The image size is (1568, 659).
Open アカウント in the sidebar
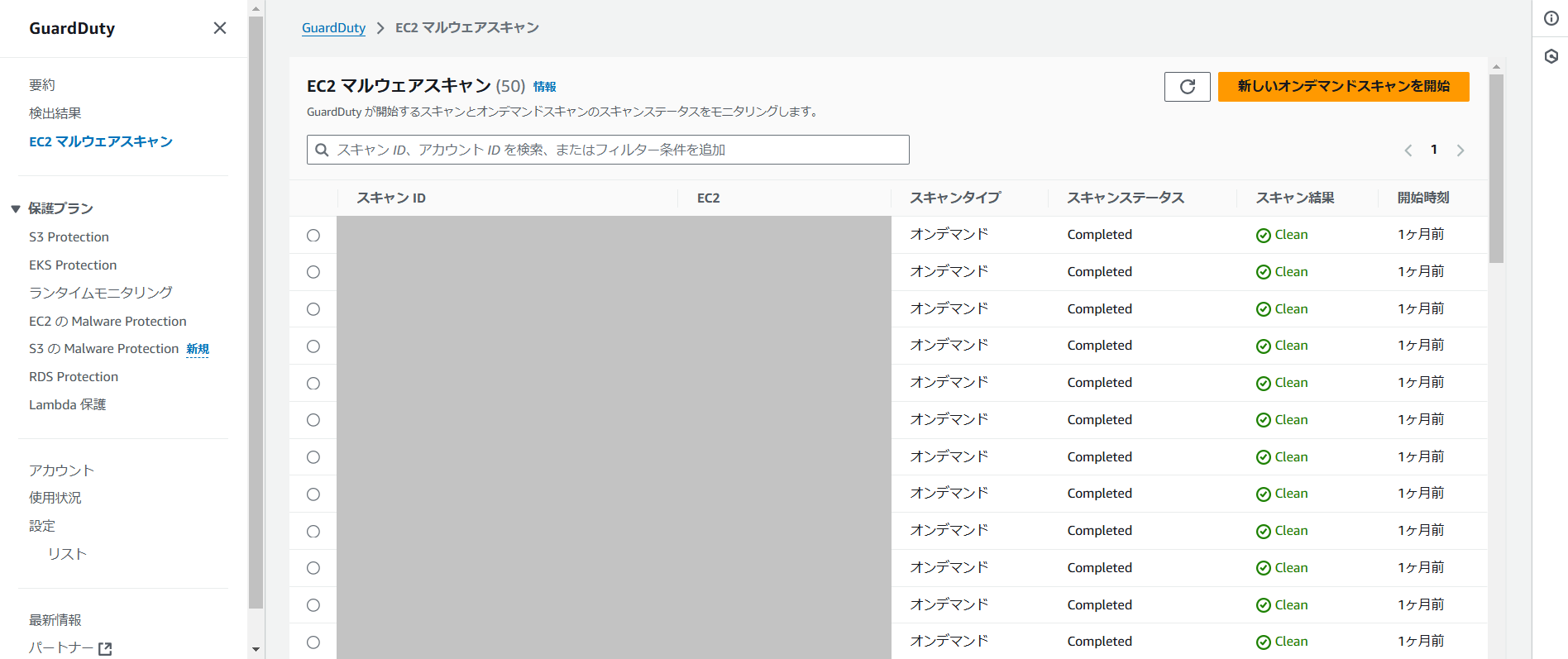[62, 470]
